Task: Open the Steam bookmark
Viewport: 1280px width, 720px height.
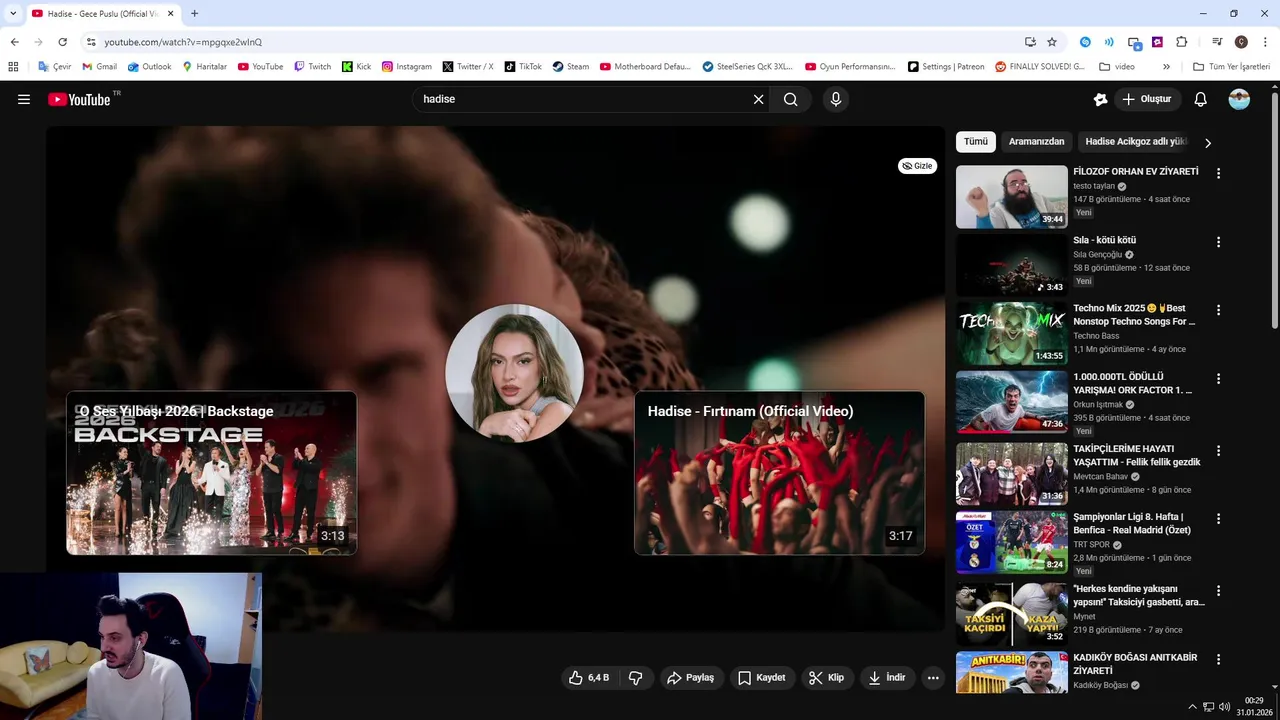Action: pyautogui.click(x=570, y=67)
